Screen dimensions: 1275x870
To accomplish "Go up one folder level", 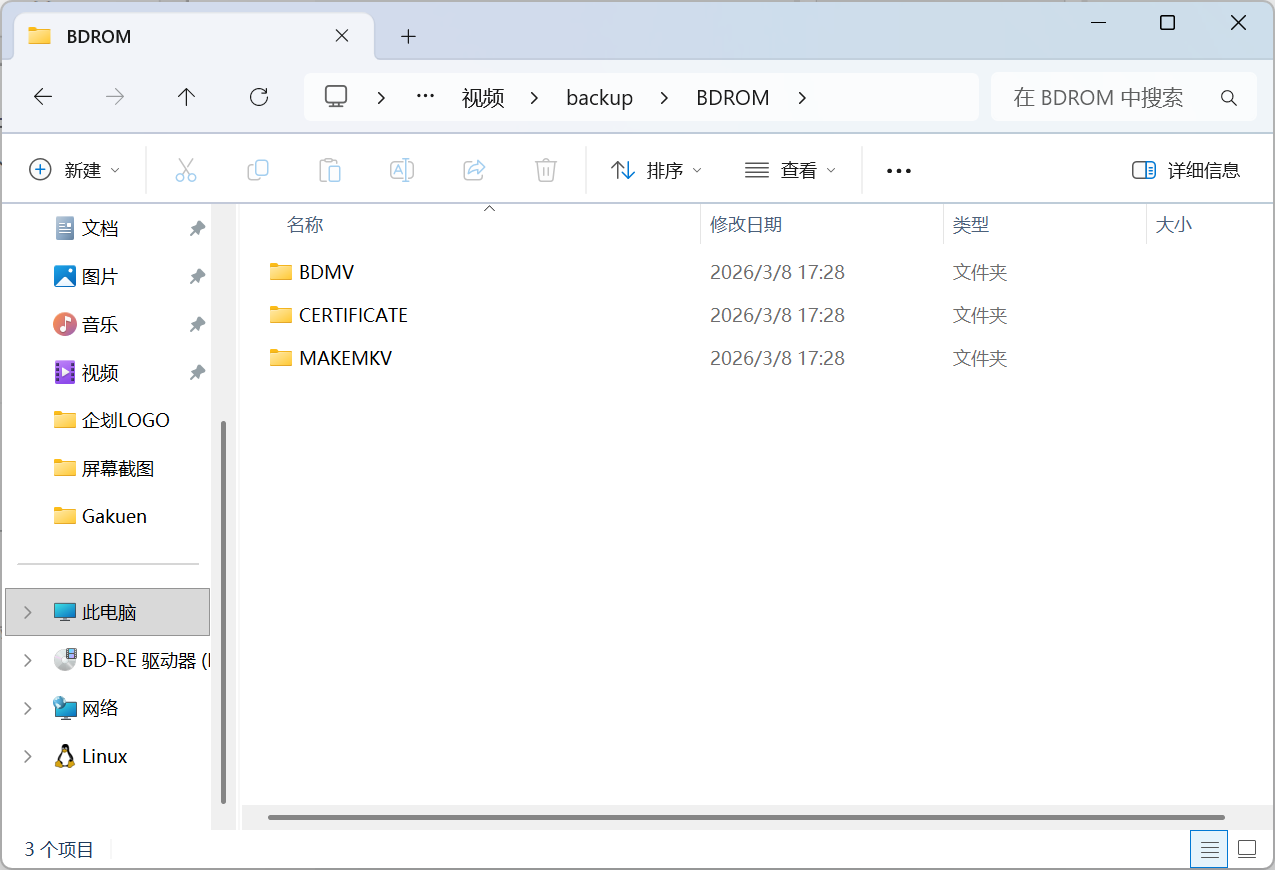I will pos(186,97).
